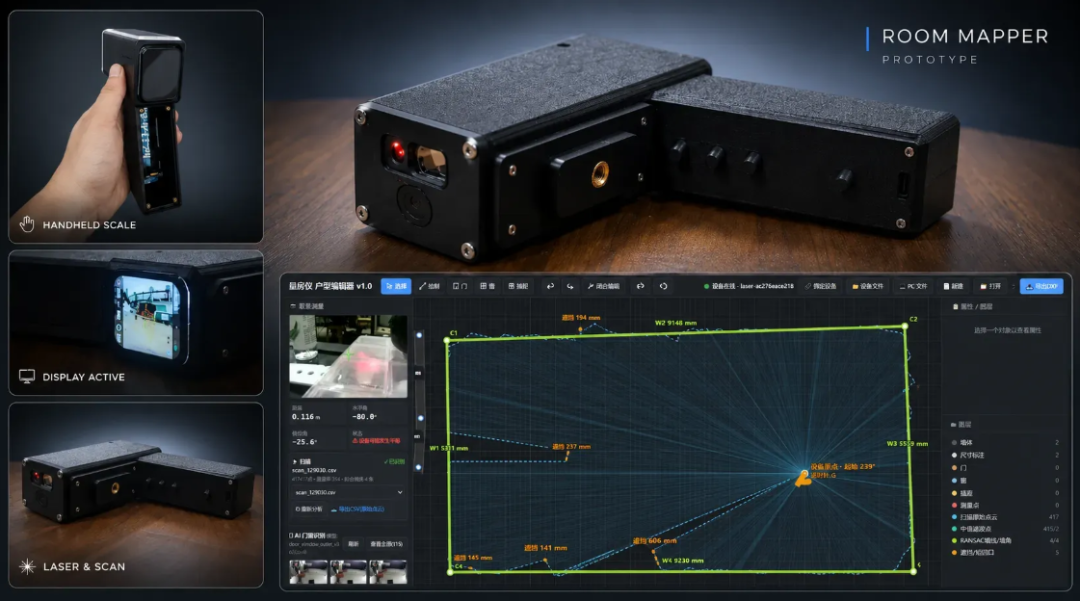The image size is (1080, 601).
Task: Click the undo arrow icon
Action: click(x=550, y=286)
